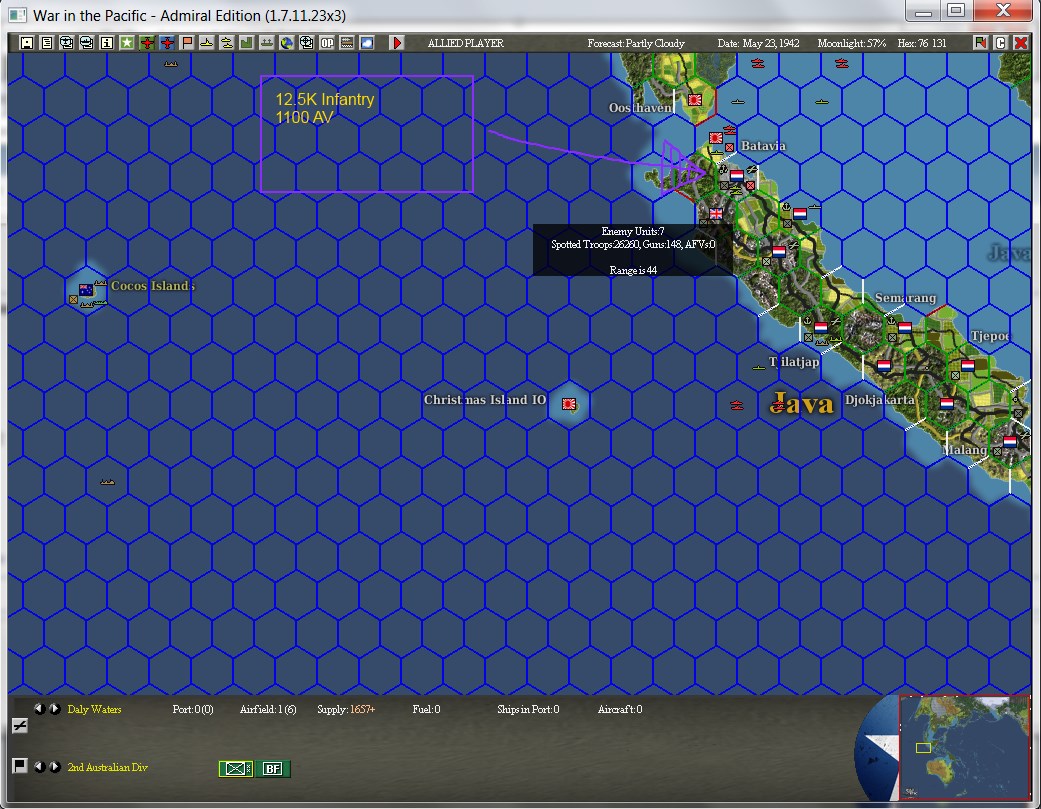Open the weather cloud toolbar icon
Screen dimensions: 1041x809
pyautogui.click(x=366, y=43)
